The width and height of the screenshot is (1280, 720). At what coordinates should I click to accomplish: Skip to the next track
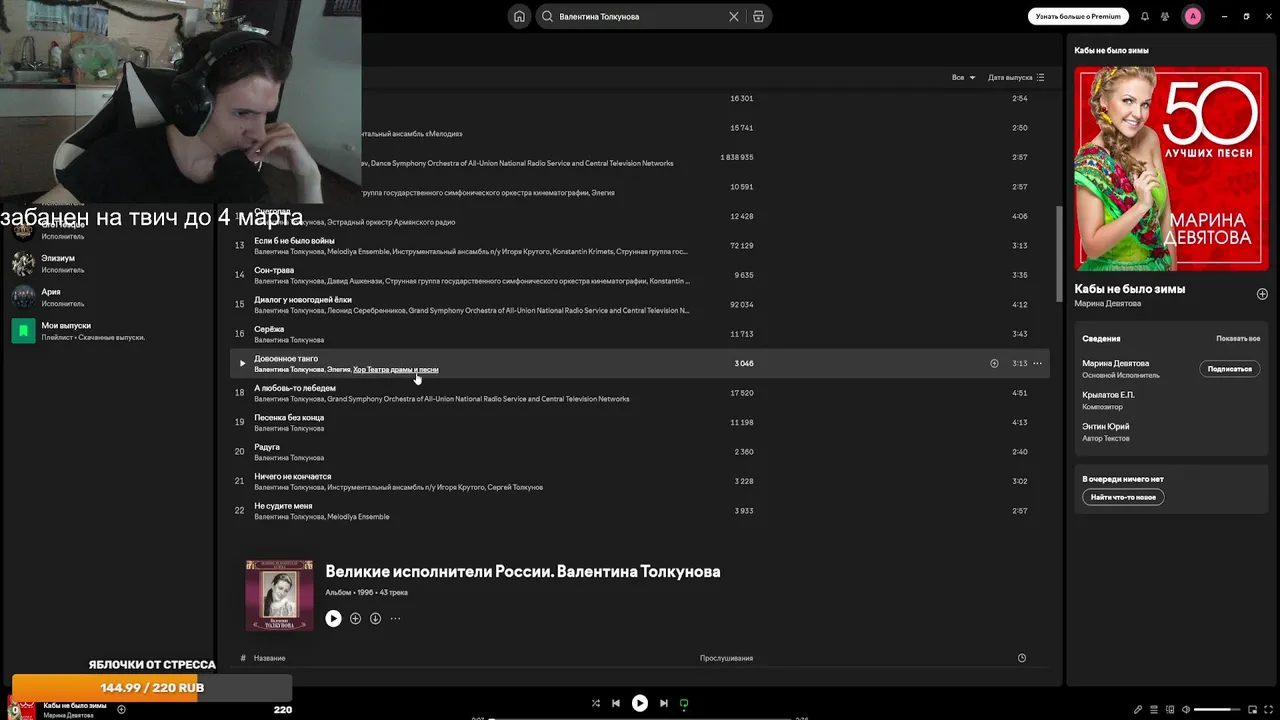[x=663, y=703]
